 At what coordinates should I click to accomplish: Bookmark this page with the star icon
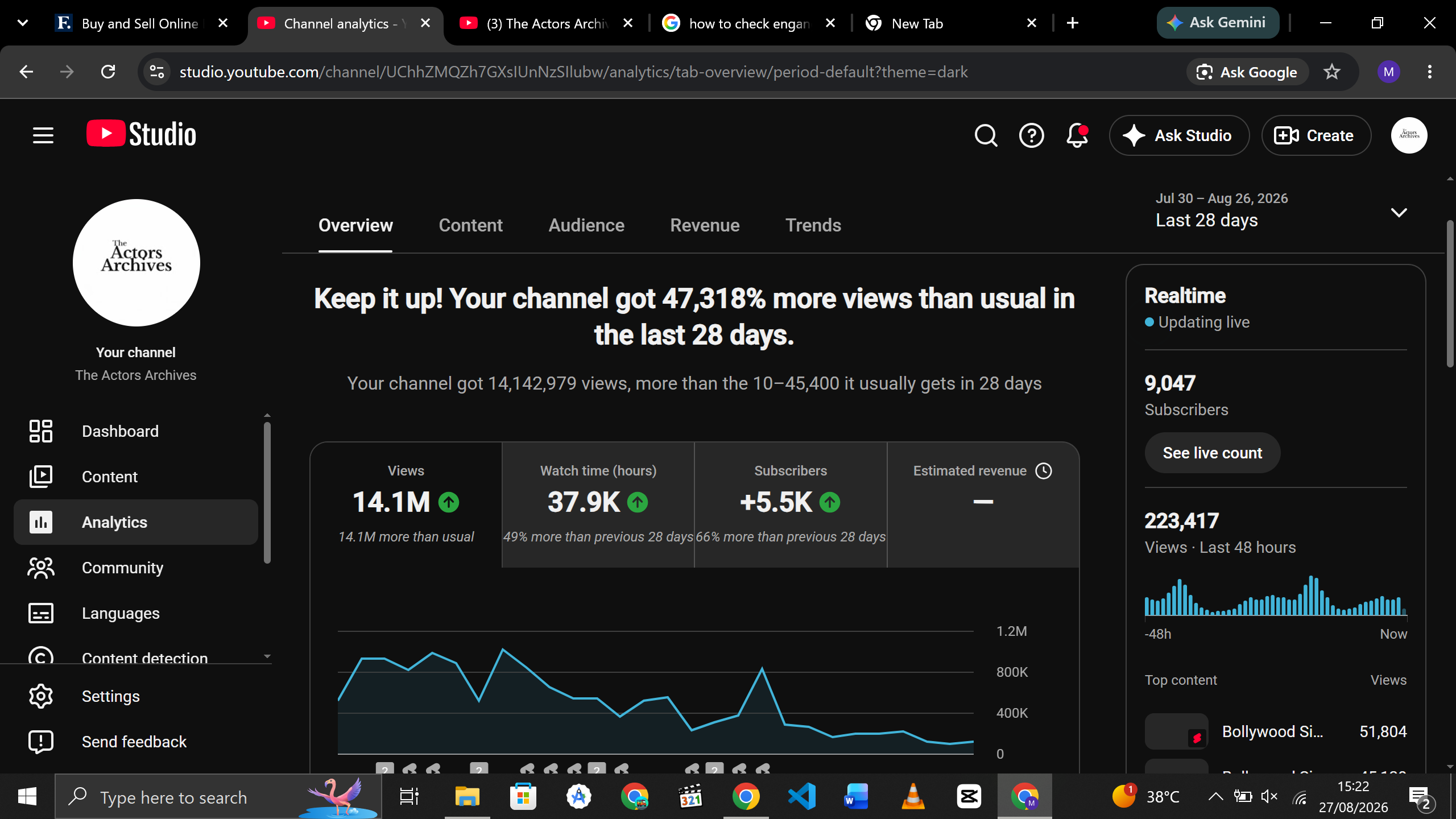[1331, 72]
